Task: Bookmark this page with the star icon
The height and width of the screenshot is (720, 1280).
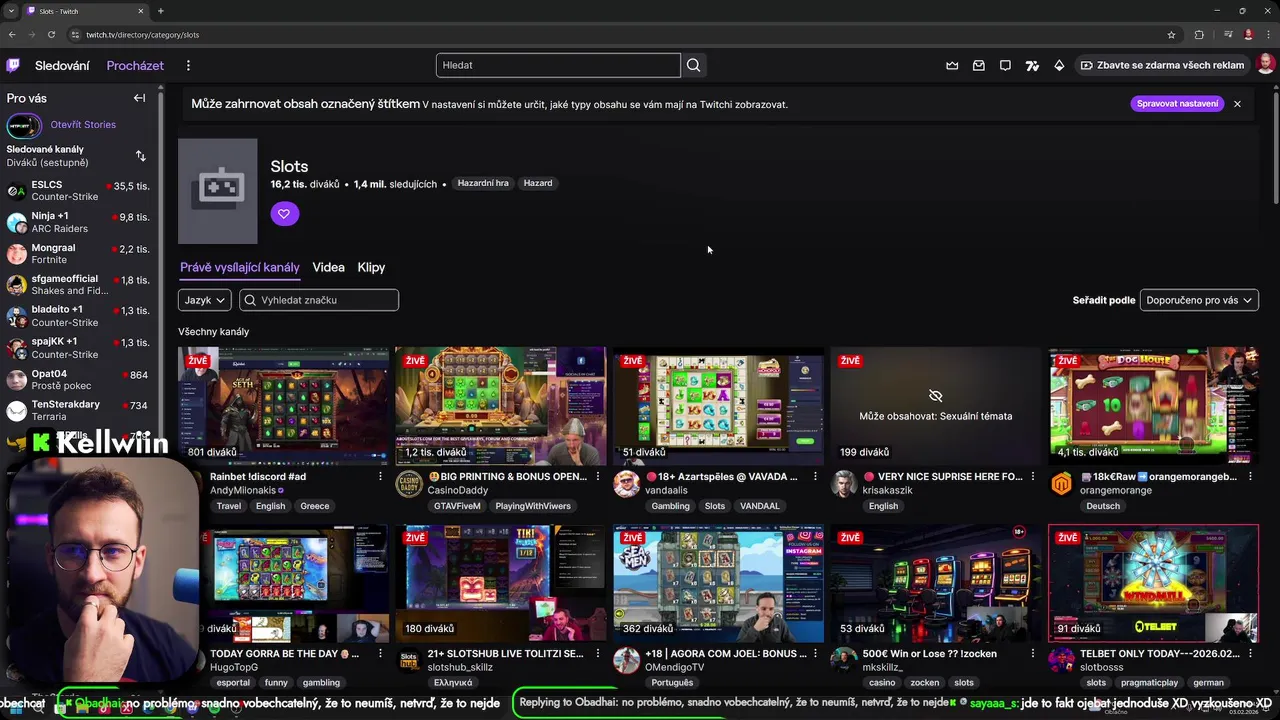Action: pyautogui.click(x=1172, y=34)
